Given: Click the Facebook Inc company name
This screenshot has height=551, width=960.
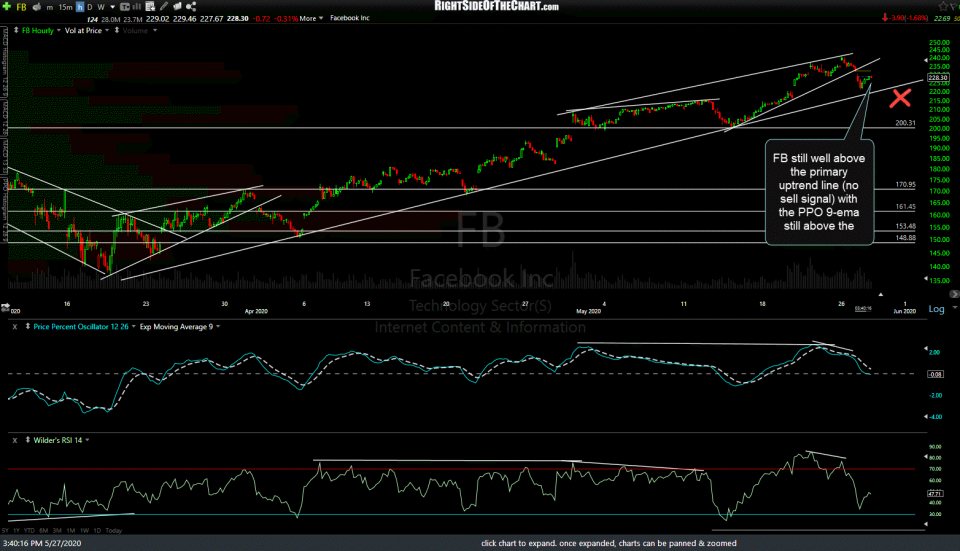Looking at the screenshot, I should click(x=350, y=18).
